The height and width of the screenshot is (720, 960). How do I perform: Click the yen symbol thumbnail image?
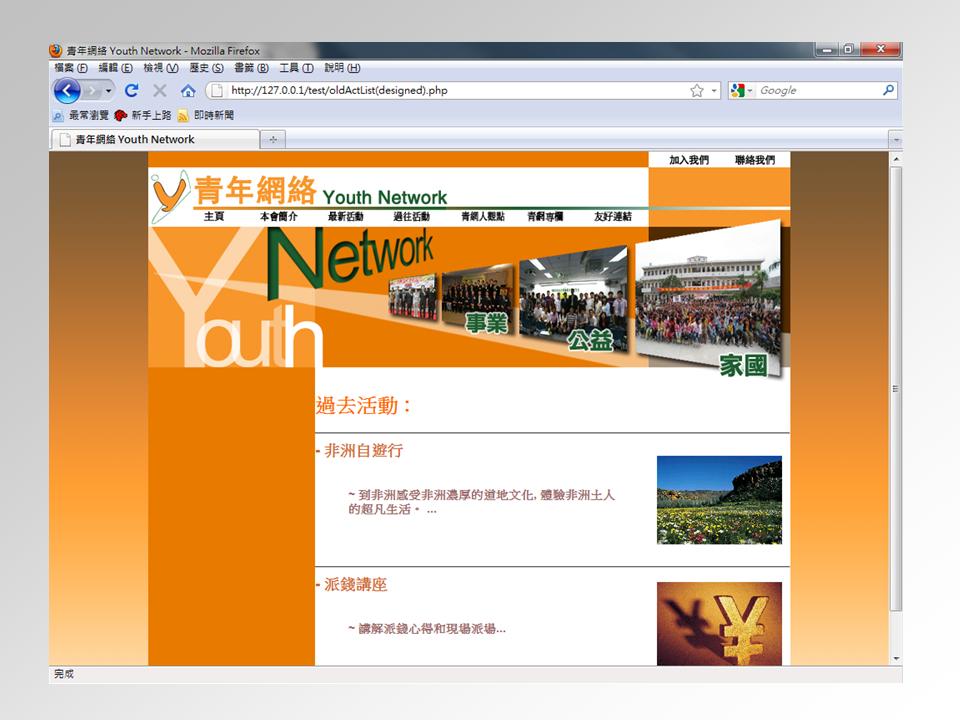point(719,623)
